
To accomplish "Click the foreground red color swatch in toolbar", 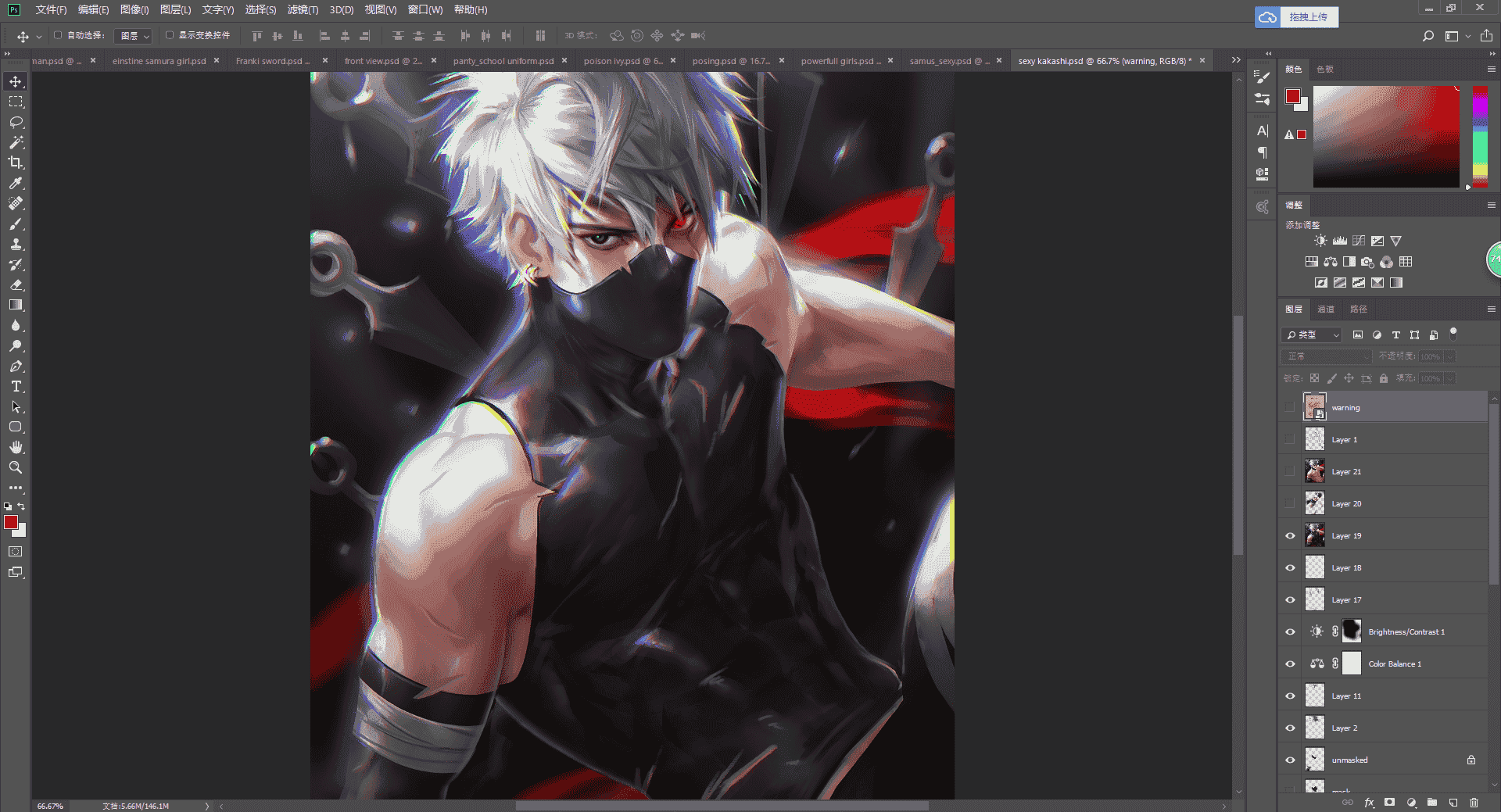I will pos(11,522).
